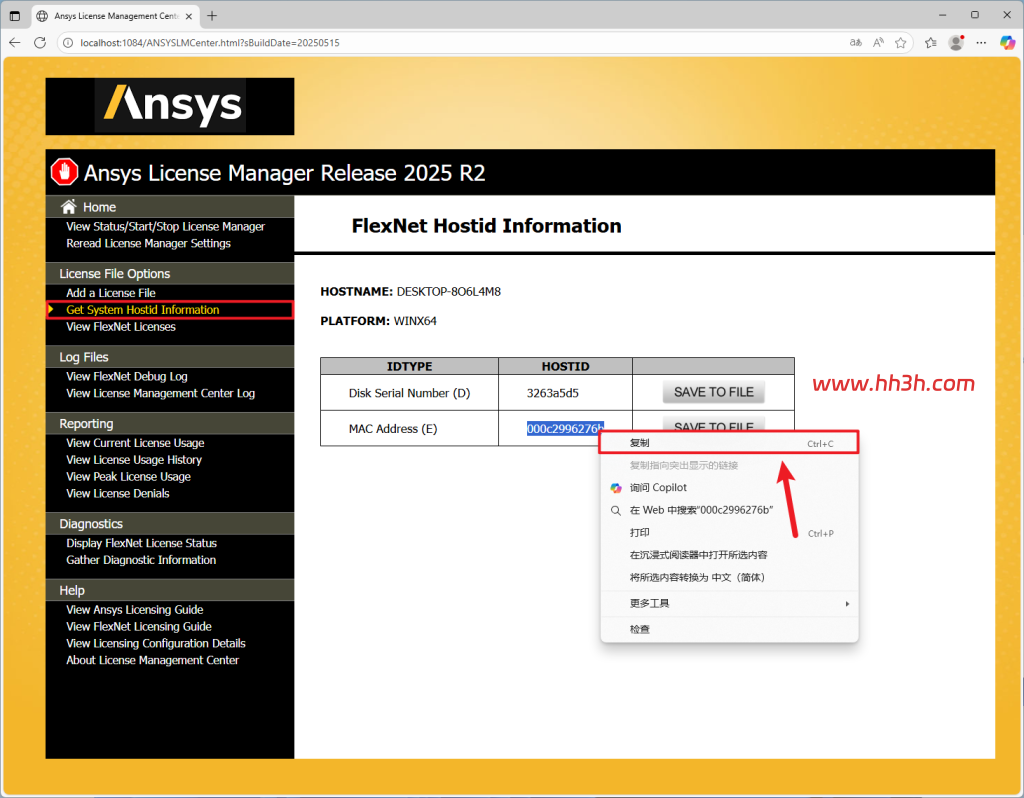The image size is (1024, 798).
Task: Click hostname text DESKTOP-8O6L4M8
Action: (449, 292)
